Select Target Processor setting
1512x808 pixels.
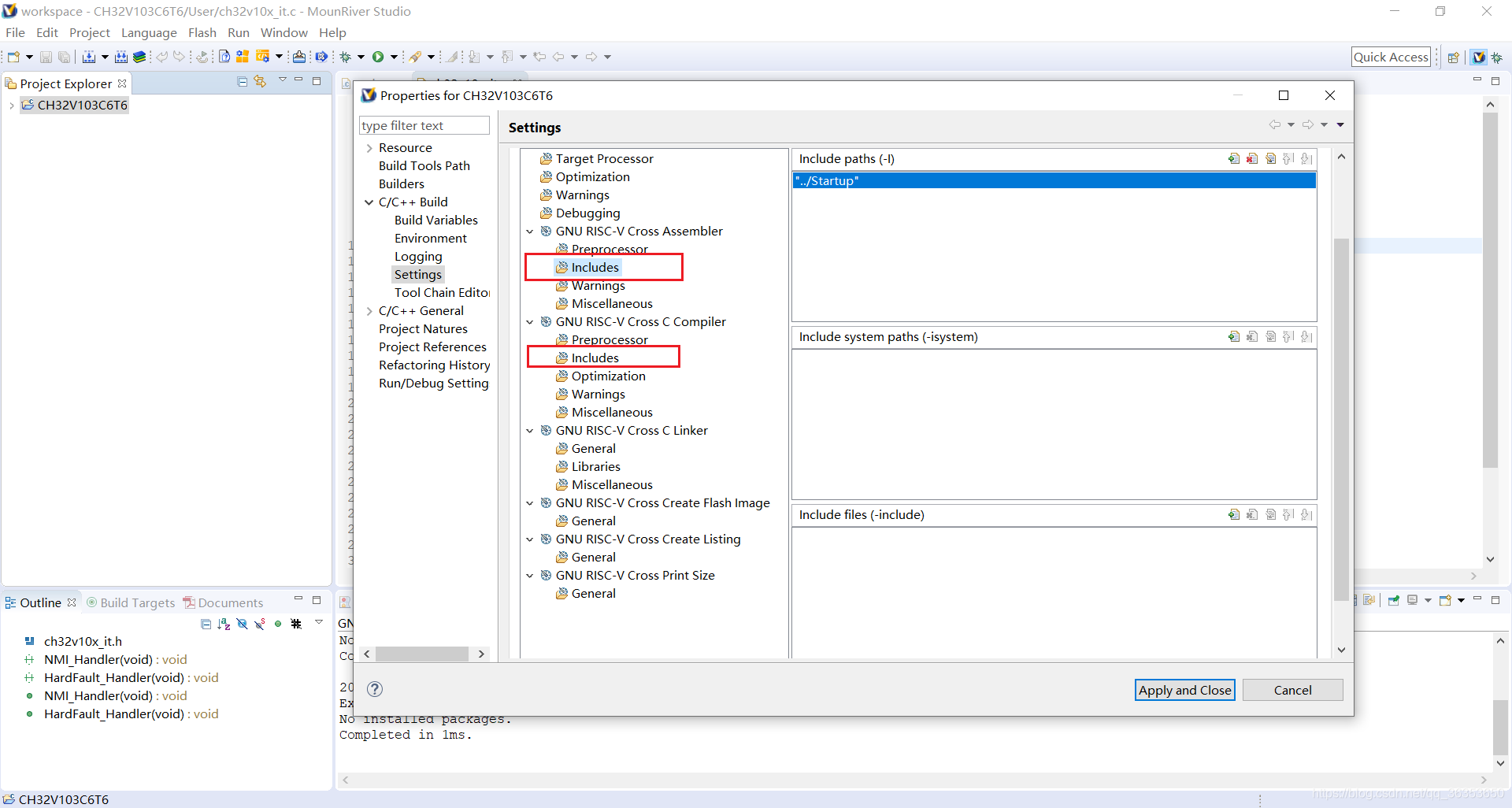(604, 159)
